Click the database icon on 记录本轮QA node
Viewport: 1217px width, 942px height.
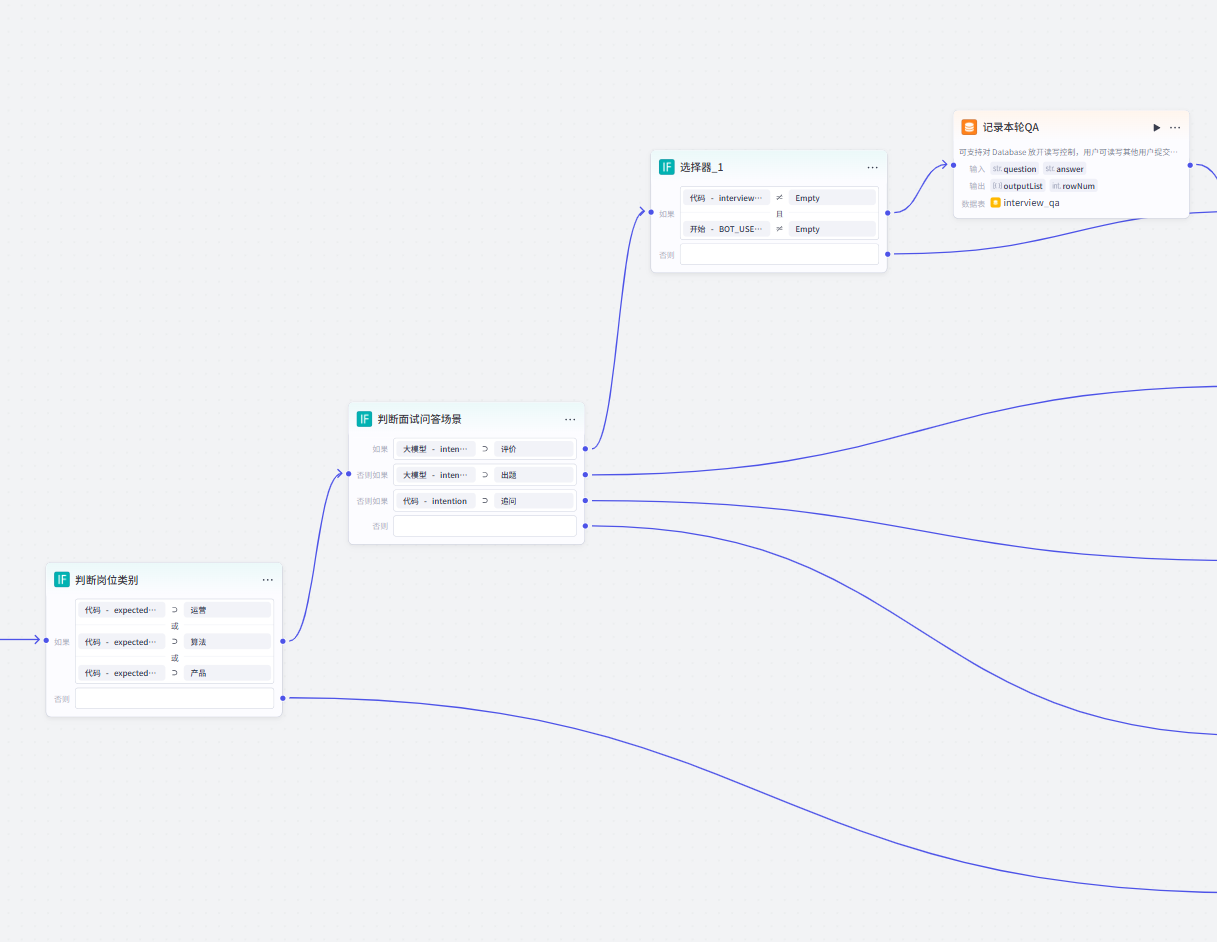[969, 127]
